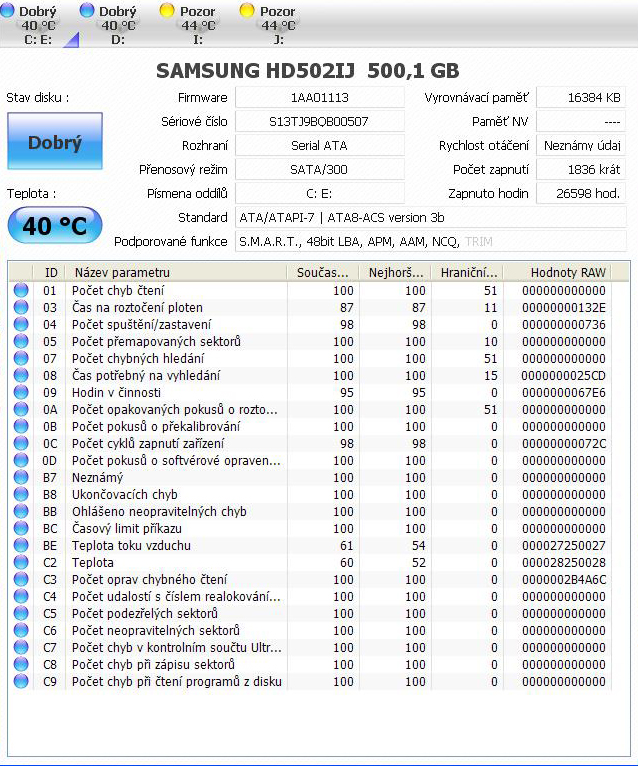Click status icon for Počet cyklů zapnutí zařízení
Image resolution: width=638 pixels, height=766 pixels.
(x=21, y=443)
